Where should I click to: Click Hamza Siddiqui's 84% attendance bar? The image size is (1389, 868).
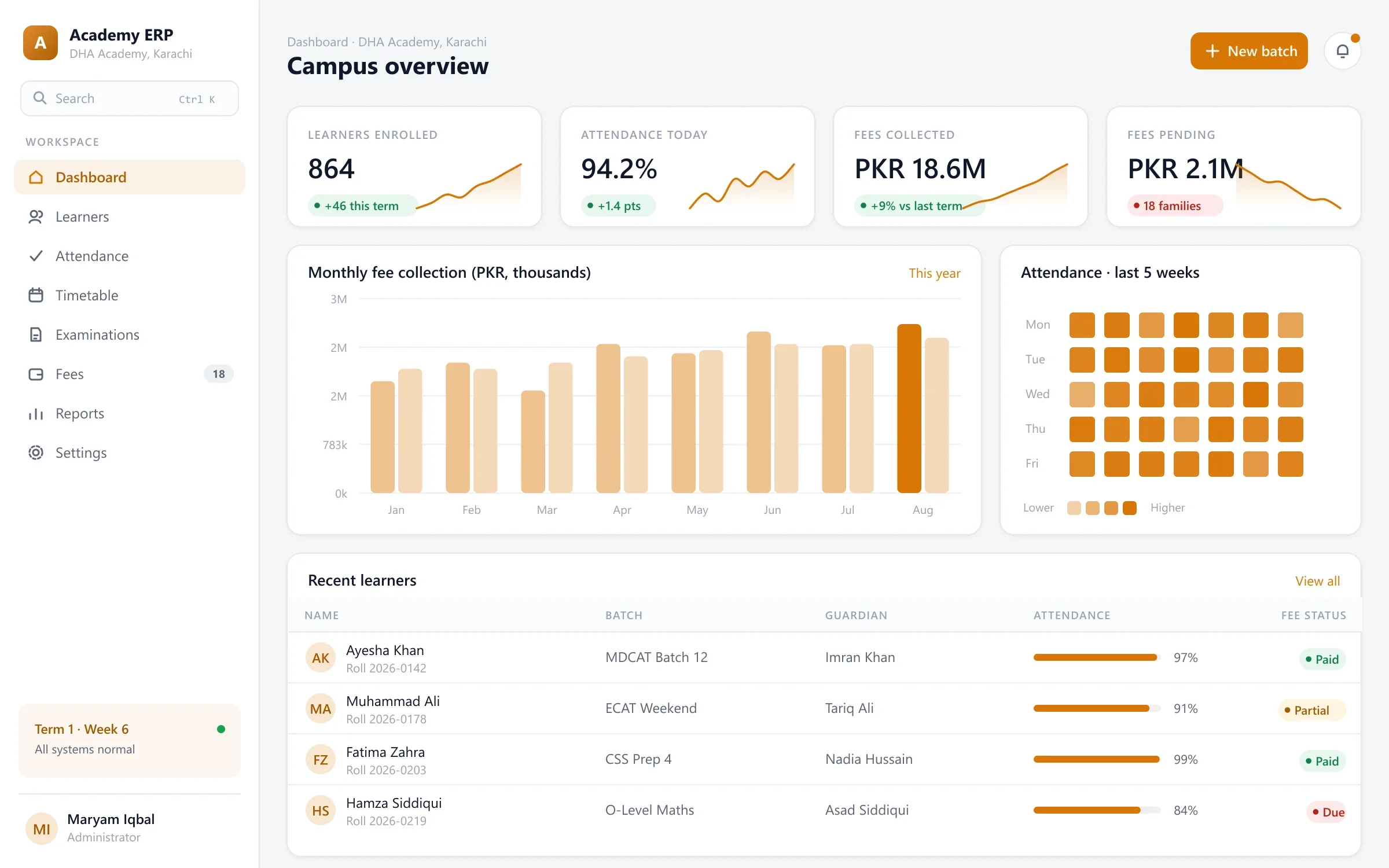pyautogui.click(x=1097, y=810)
